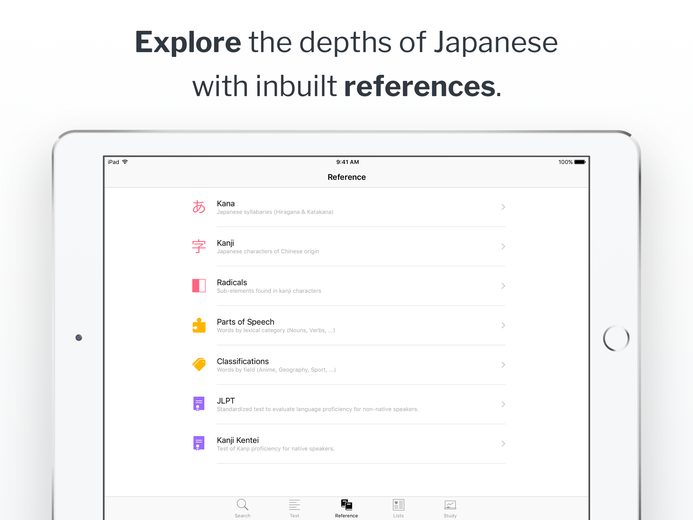Click 'Japanese characters of Chinese origin' subtitle
Image resolution: width=693 pixels, height=520 pixels.
[268, 251]
